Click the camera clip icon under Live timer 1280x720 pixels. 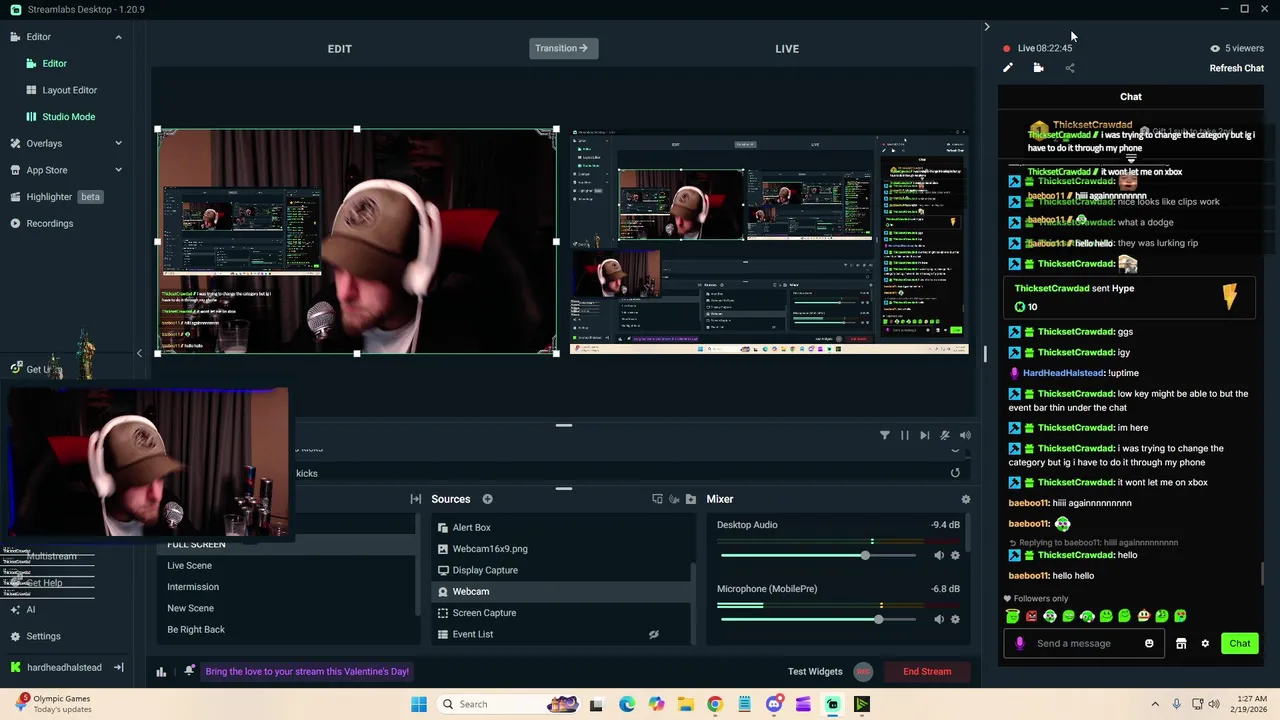1038,68
